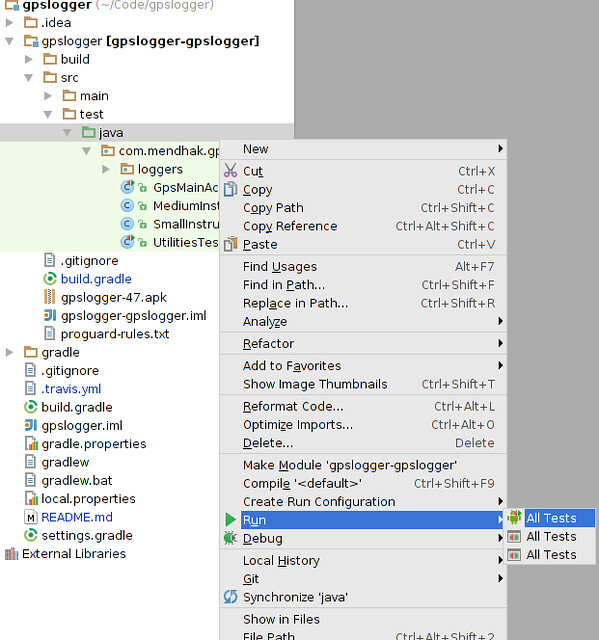
Task: Collapse the src folder tree node
Action: click(29, 78)
